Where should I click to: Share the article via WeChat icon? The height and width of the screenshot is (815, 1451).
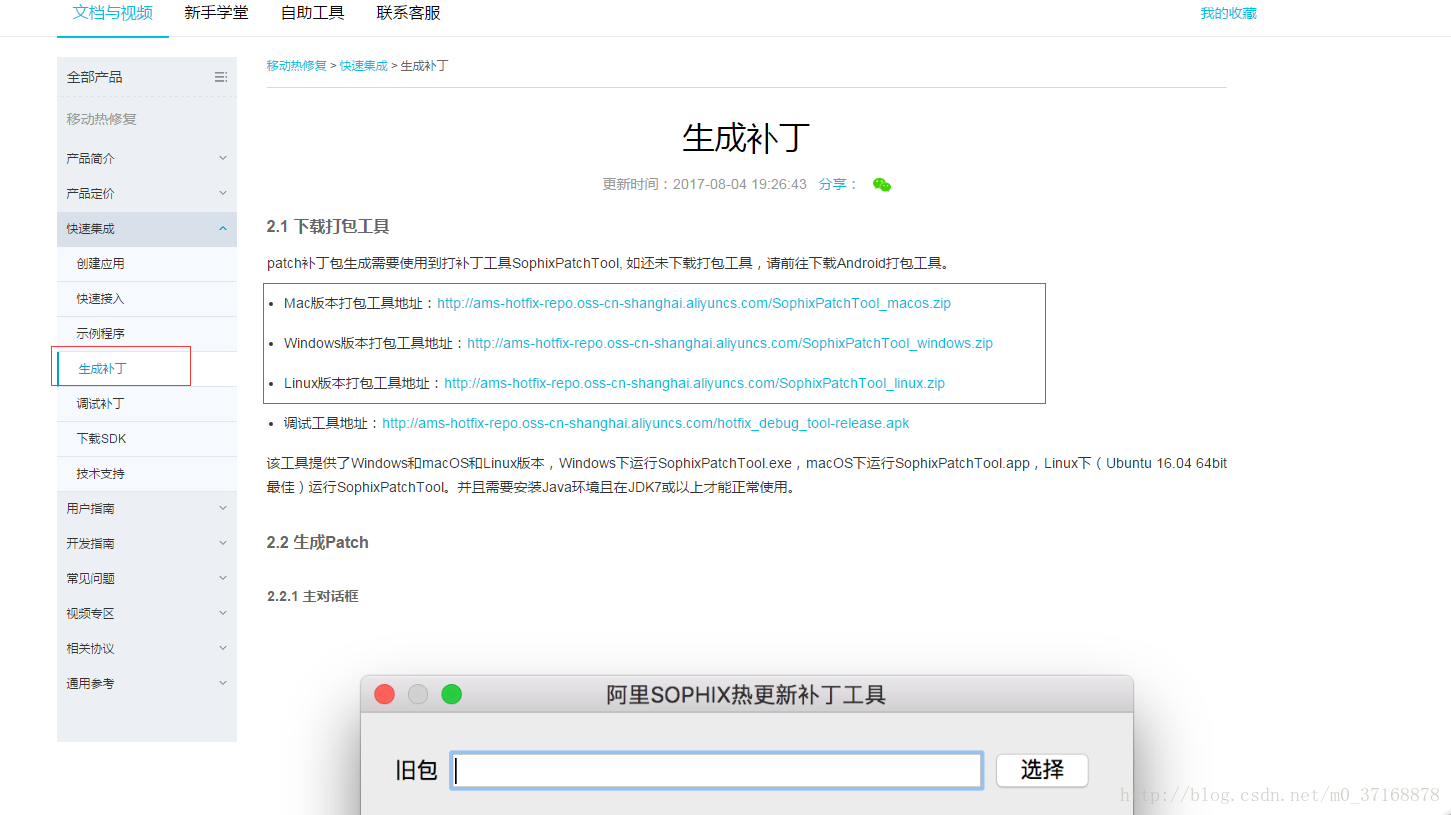(x=881, y=185)
